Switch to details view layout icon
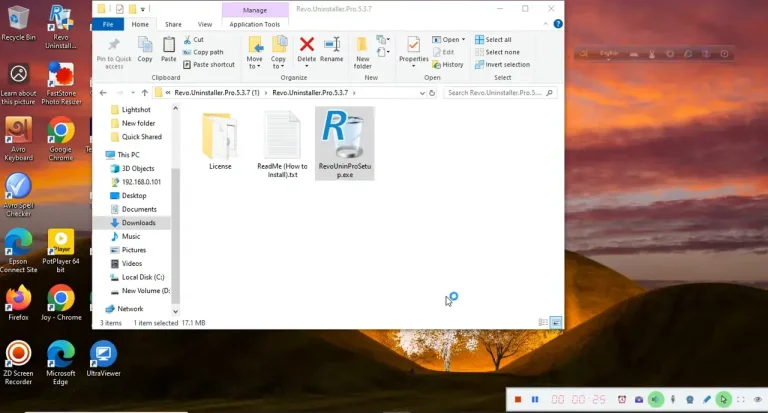Screen dimensions: 768x413 pos(543,322)
